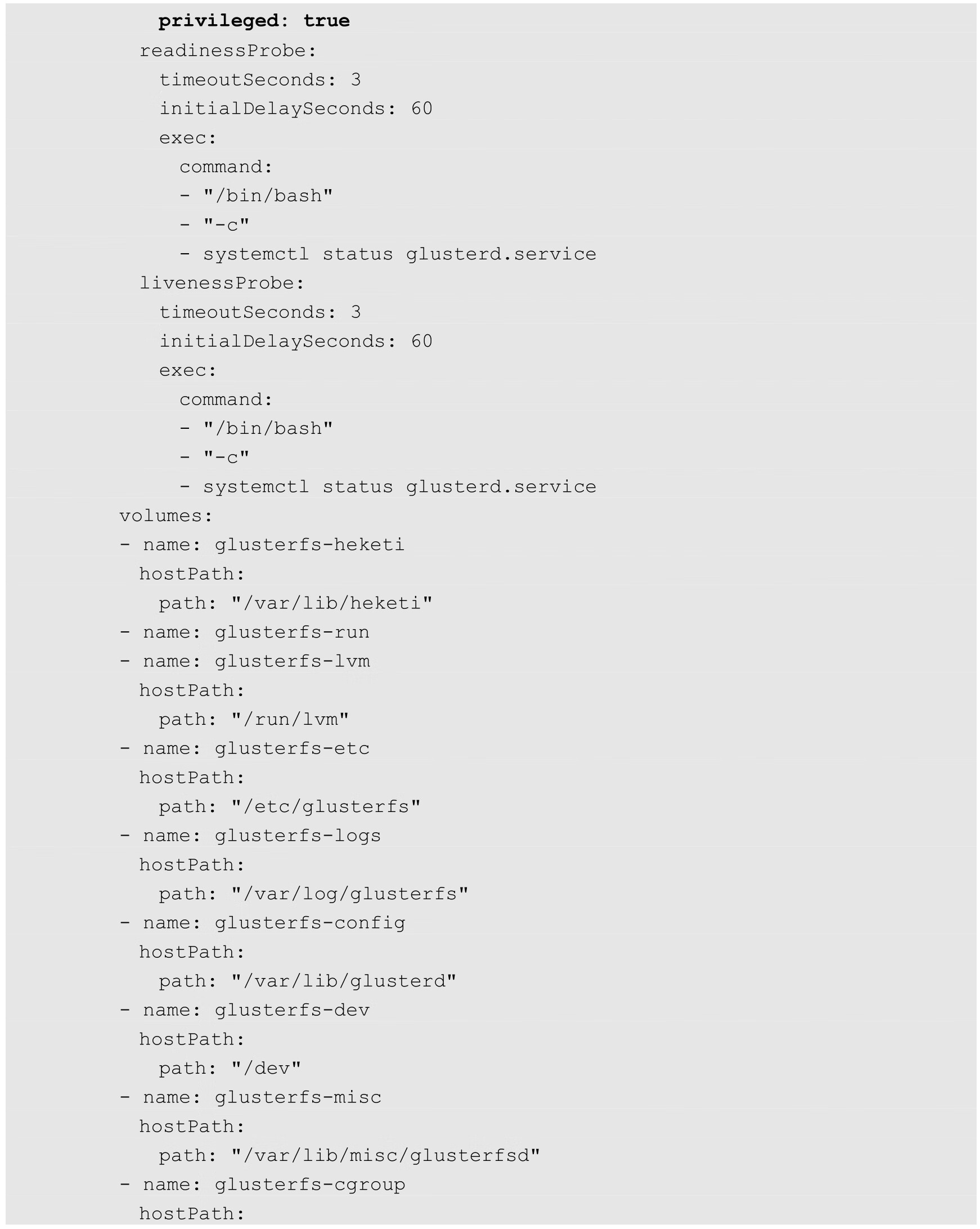Screen dimensions: 980x1229
Task: Select the glusterfs-lvm volume name
Action: point(292,661)
